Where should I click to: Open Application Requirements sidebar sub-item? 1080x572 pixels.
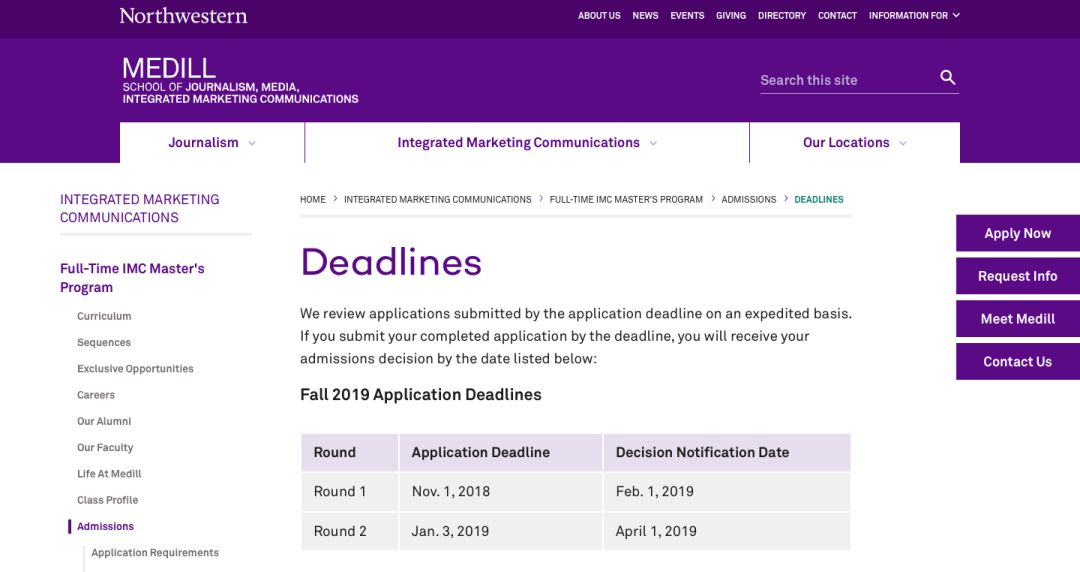[155, 552]
